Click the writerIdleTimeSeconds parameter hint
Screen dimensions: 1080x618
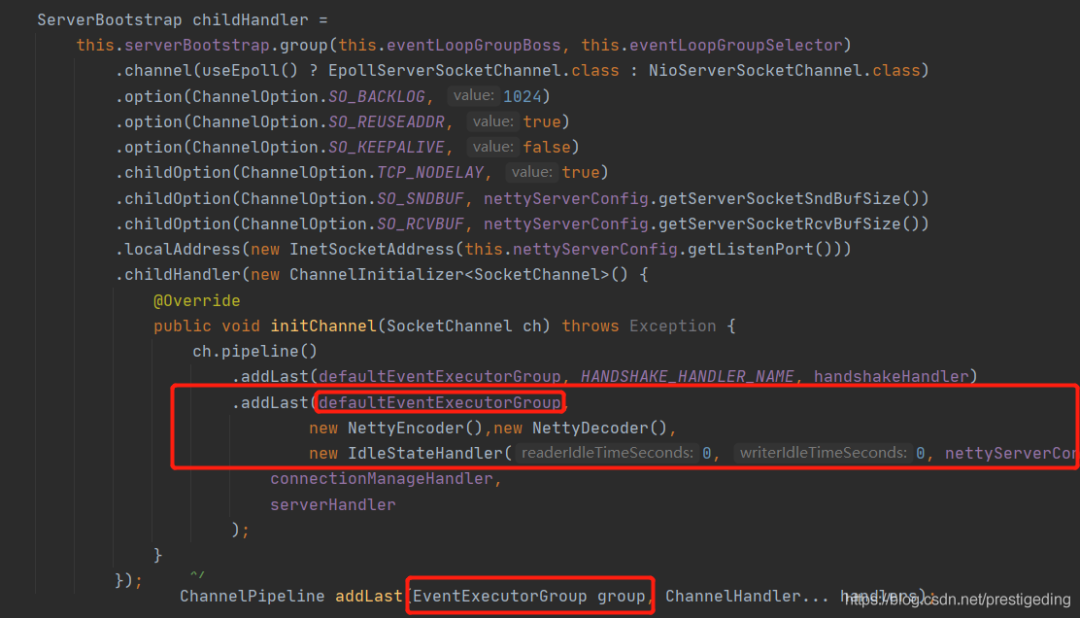click(822, 453)
